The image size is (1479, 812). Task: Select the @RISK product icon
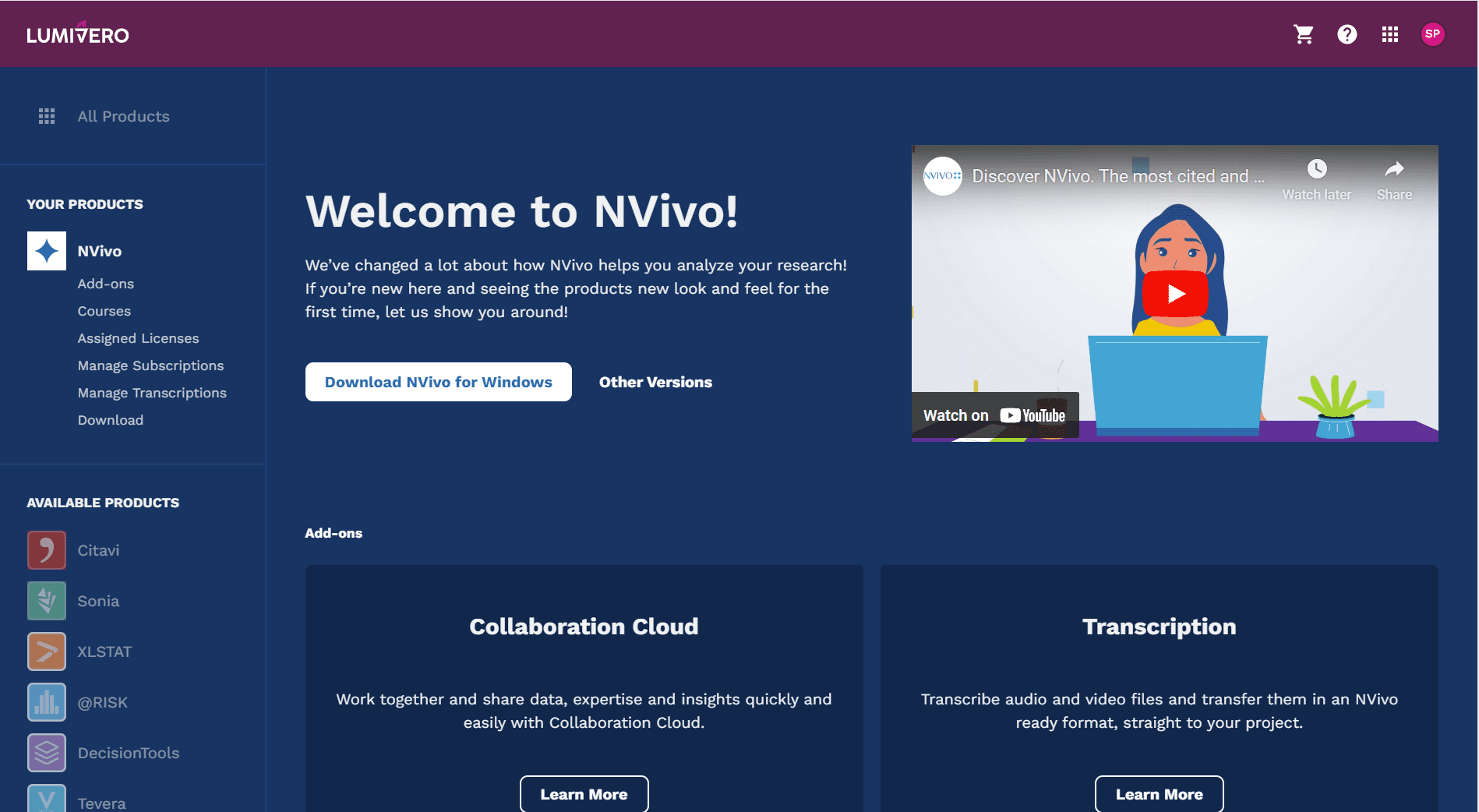[x=47, y=702]
